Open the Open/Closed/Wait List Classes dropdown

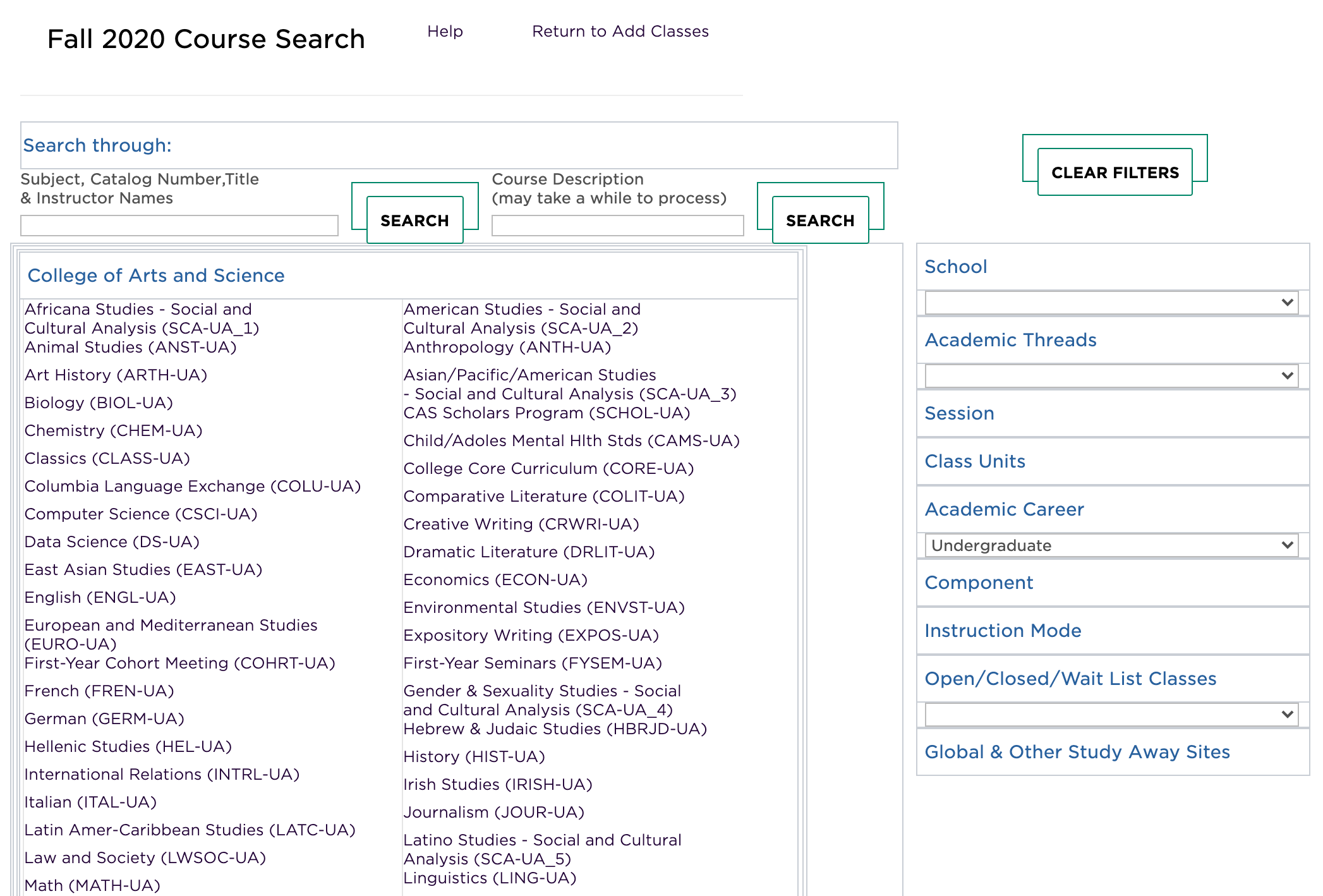tap(1111, 715)
